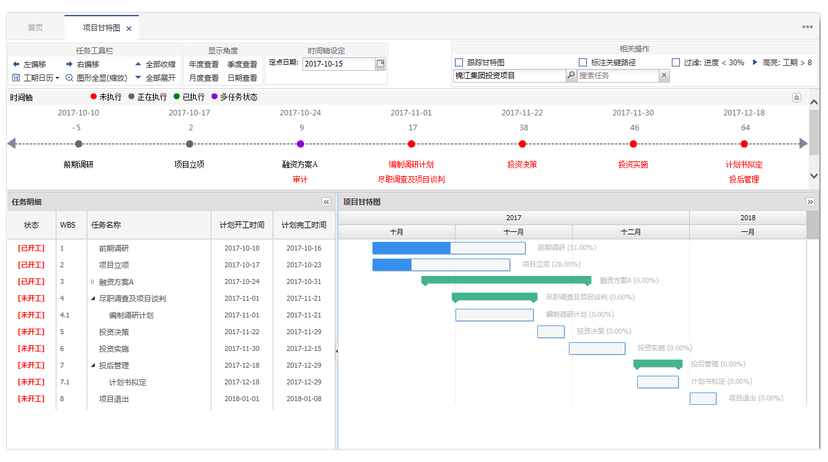The image size is (828, 462).
Task: Switch to 月度查看 view
Action: coord(204,78)
